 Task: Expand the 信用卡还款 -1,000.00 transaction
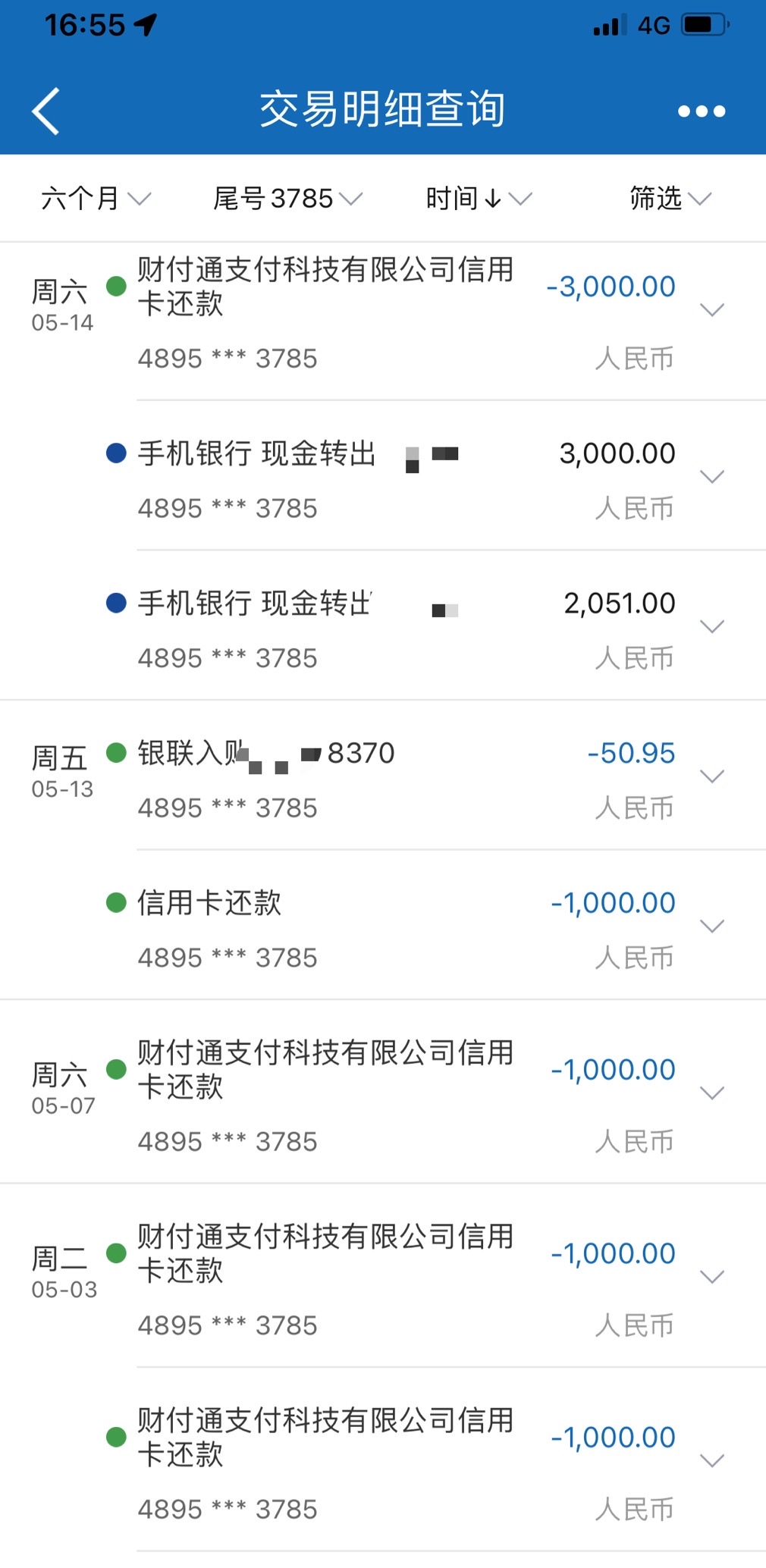click(712, 926)
